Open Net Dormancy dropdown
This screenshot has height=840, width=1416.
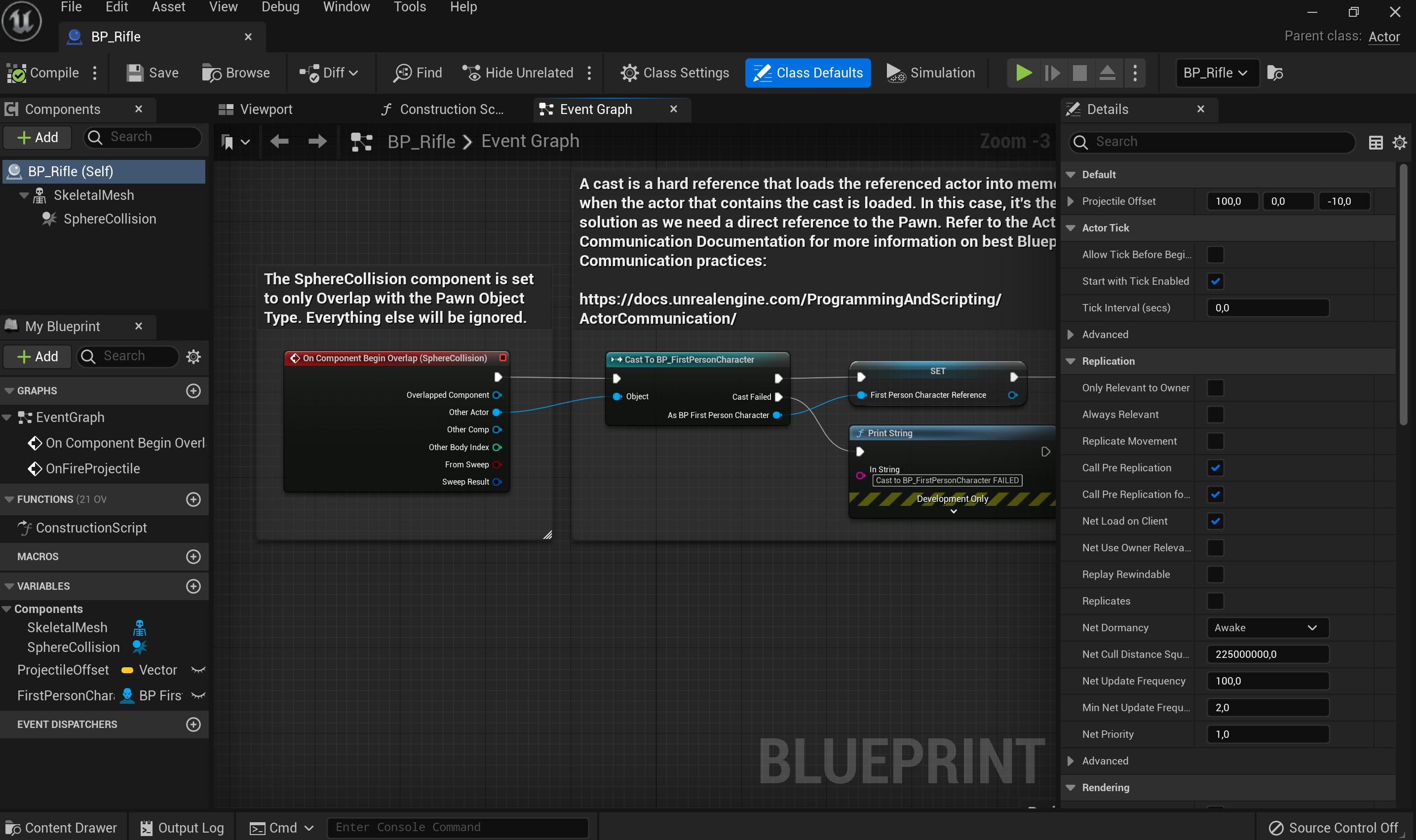click(1268, 628)
